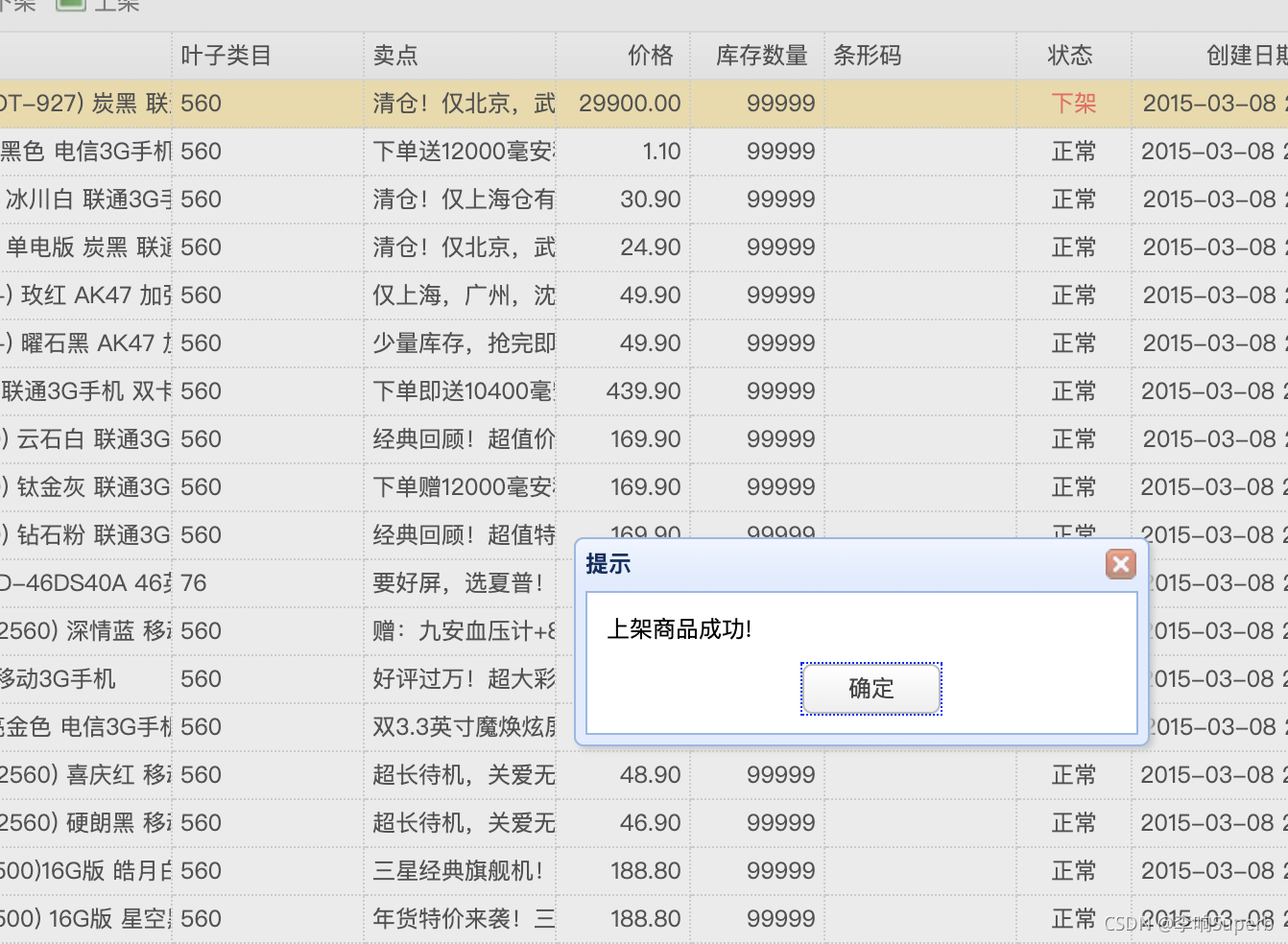This screenshot has height=944, width=1288.
Task: Select the 好评过万!超大彩 selling point cell
Action: tap(460, 679)
